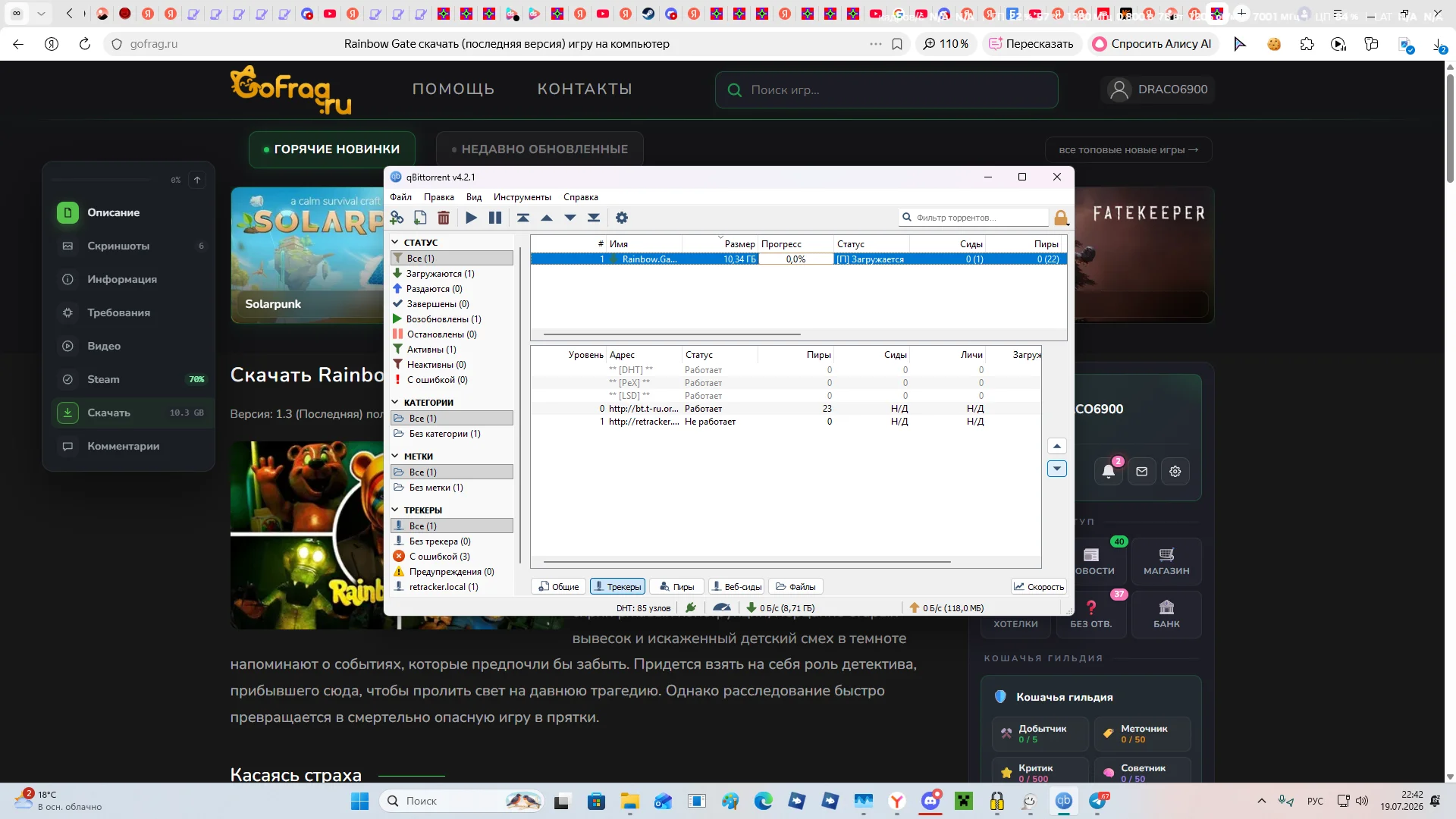1456x819 pixels.
Task: Open ПОМОЩЬ link on the gofrag site
Action: tap(453, 89)
